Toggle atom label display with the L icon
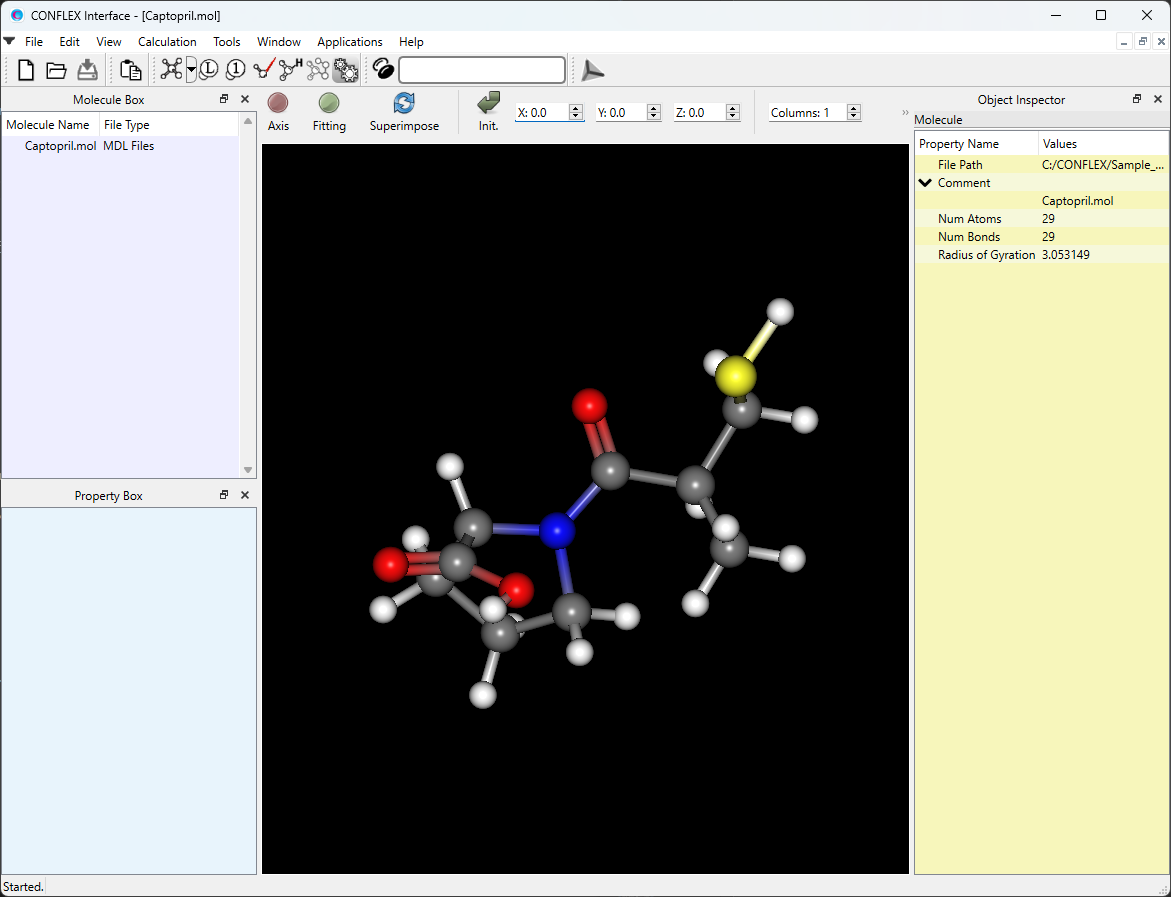The height and width of the screenshot is (897, 1171). pyautogui.click(x=208, y=70)
